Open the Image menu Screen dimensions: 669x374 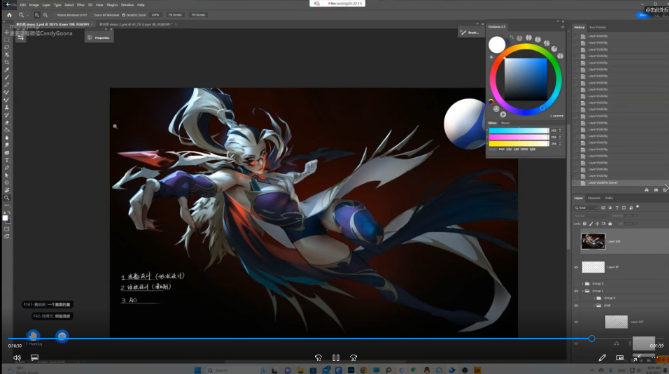(x=34, y=5)
